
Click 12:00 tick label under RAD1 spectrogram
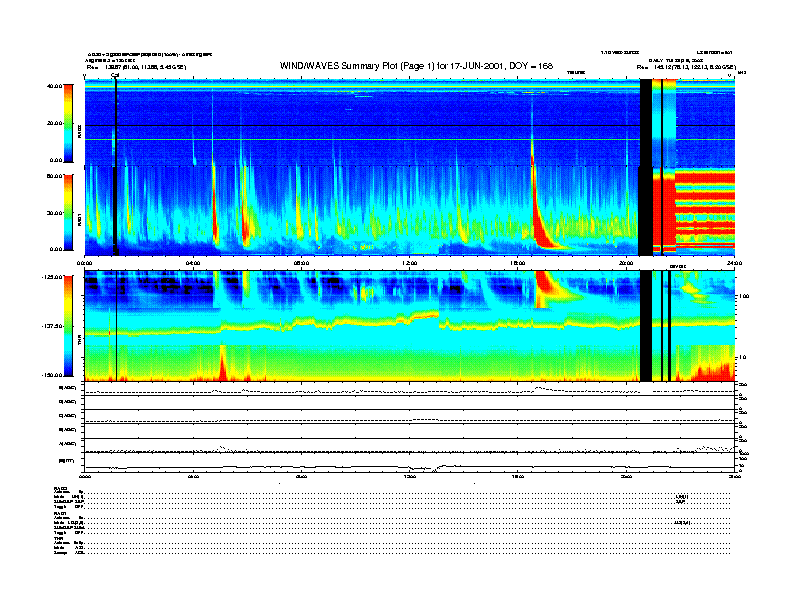pos(410,263)
